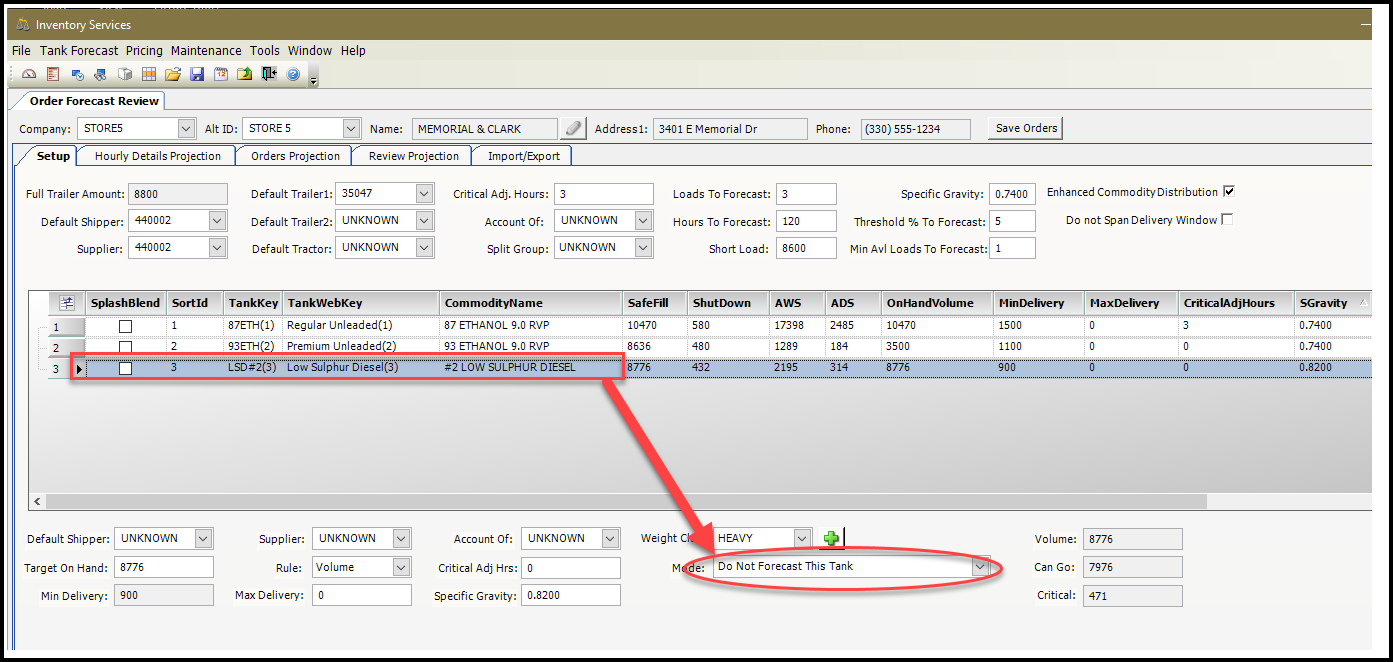Click the gauge dashboard toolbar icon

pyautogui.click(x=29, y=74)
